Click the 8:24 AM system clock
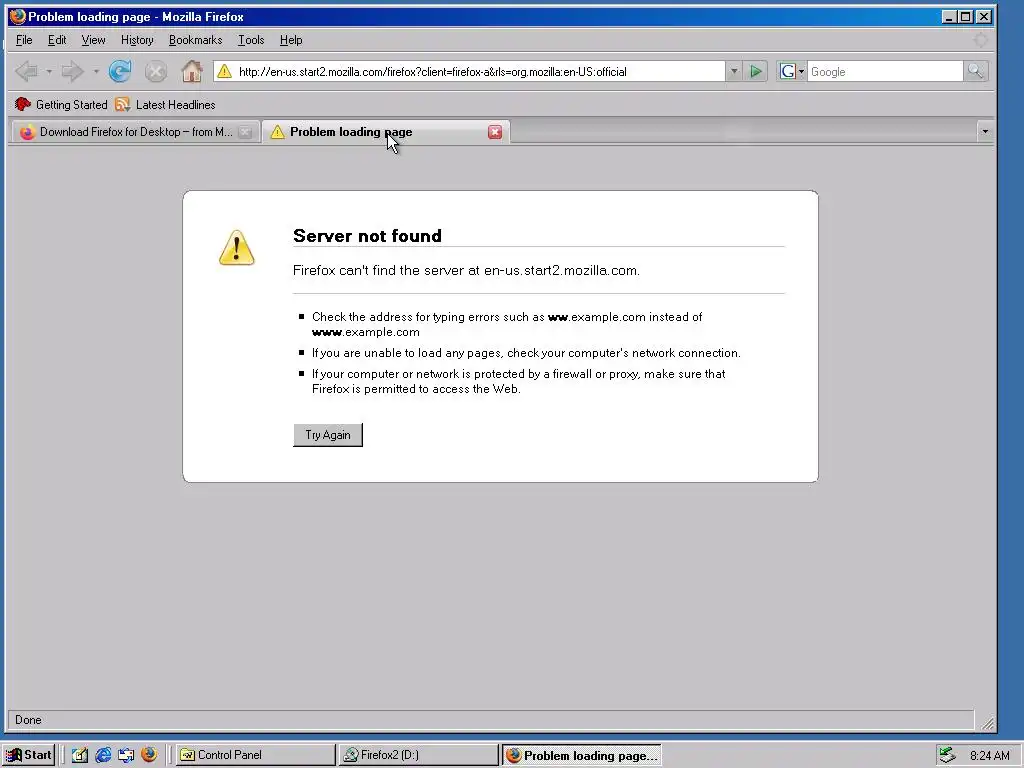The image size is (1024, 768). pyautogui.click(x=989, y=756)
